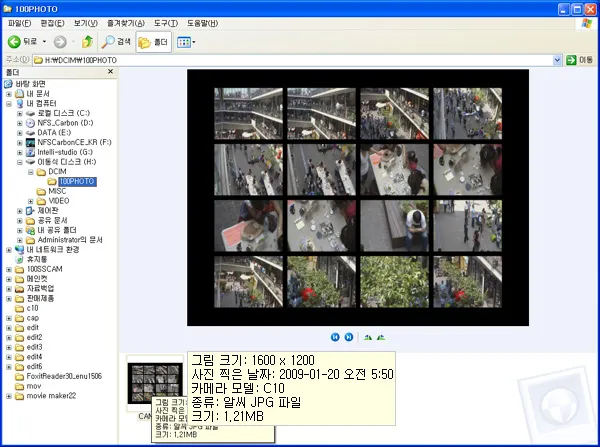Select the MISC folder in tree
The image size is (600, 447).
coord(57,190)
